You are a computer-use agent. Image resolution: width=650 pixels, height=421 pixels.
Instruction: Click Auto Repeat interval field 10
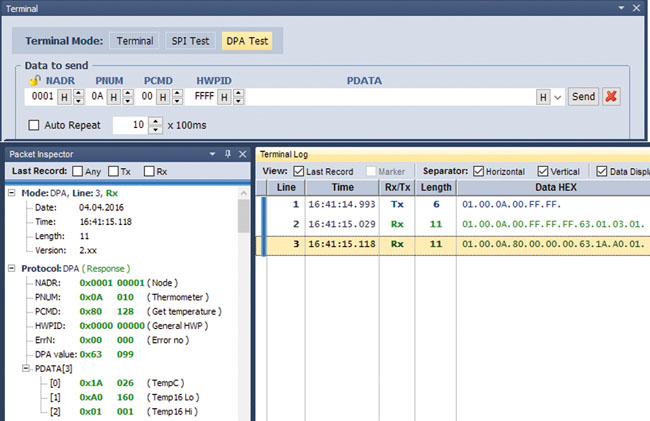coord(131,125)
